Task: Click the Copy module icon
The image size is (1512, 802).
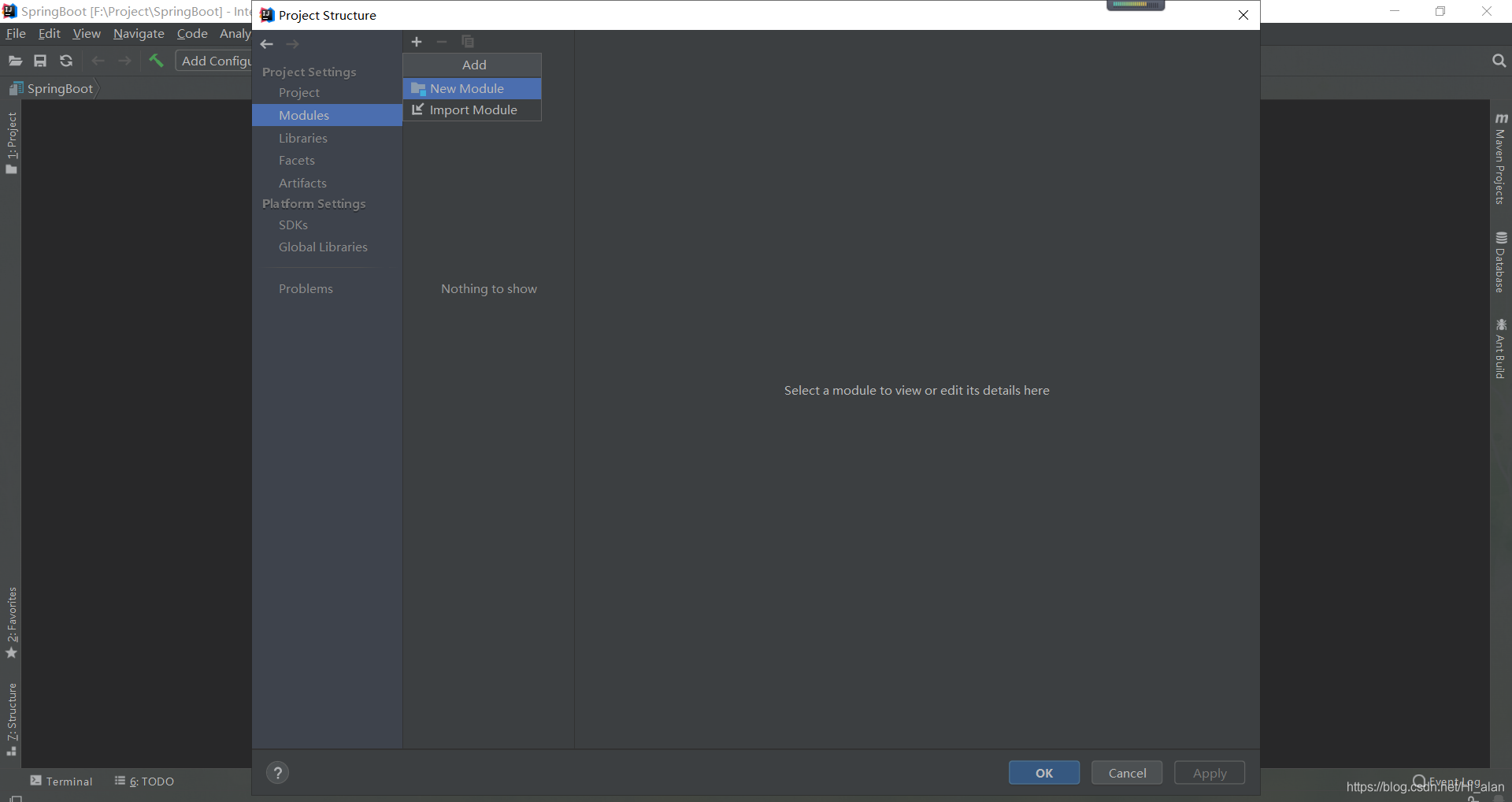Action: 468,42
